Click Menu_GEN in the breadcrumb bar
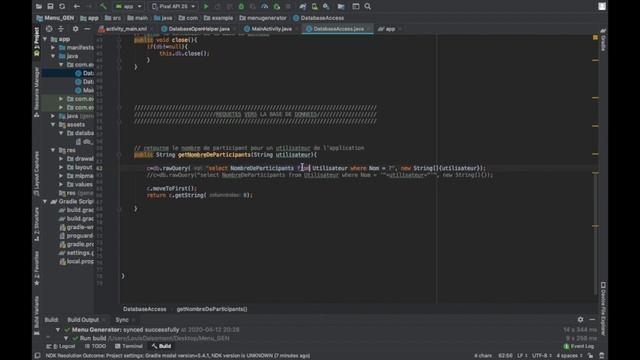Screen dimensions: 640x360 coord(55,18)
